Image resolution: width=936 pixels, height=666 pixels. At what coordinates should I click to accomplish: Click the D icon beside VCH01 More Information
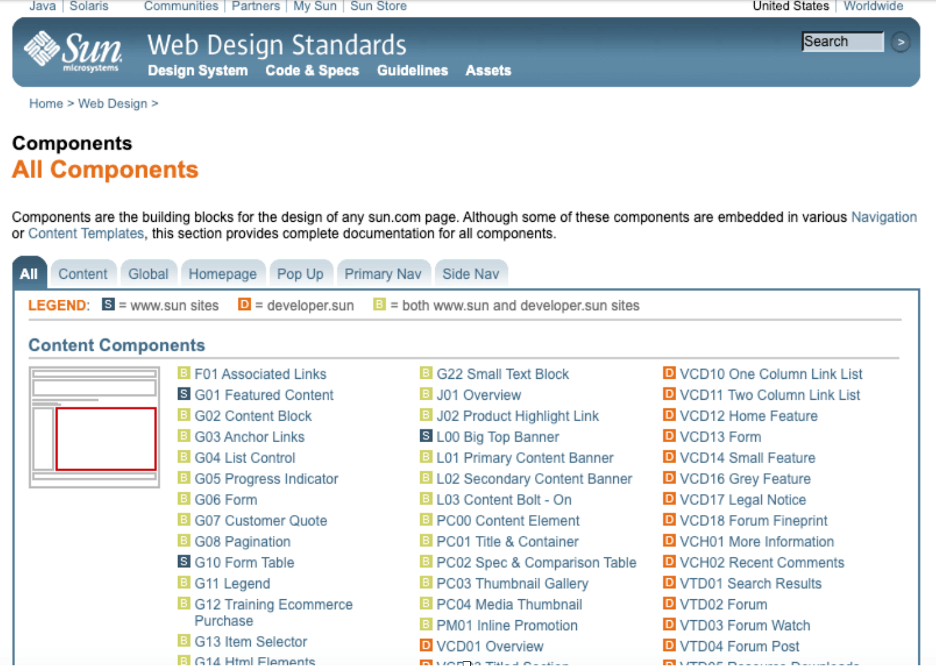tap(669, 540)
